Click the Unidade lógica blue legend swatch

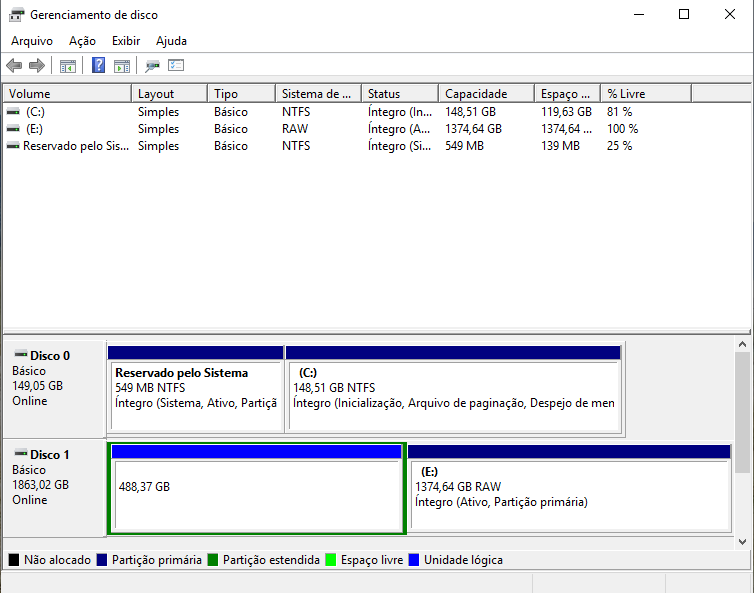click(x=414, y=560)
